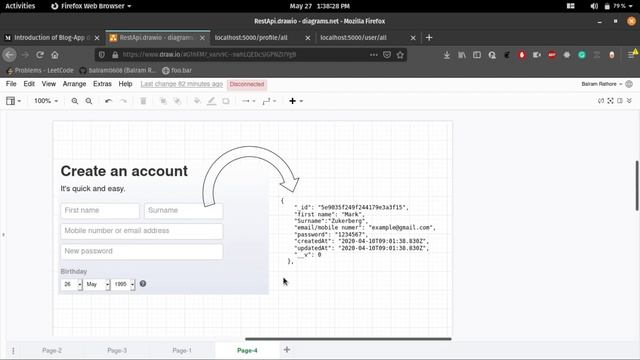Switch to Page-3 tab
The width and height of the screenshot is (640, 360).
click(x=117, y=351)
